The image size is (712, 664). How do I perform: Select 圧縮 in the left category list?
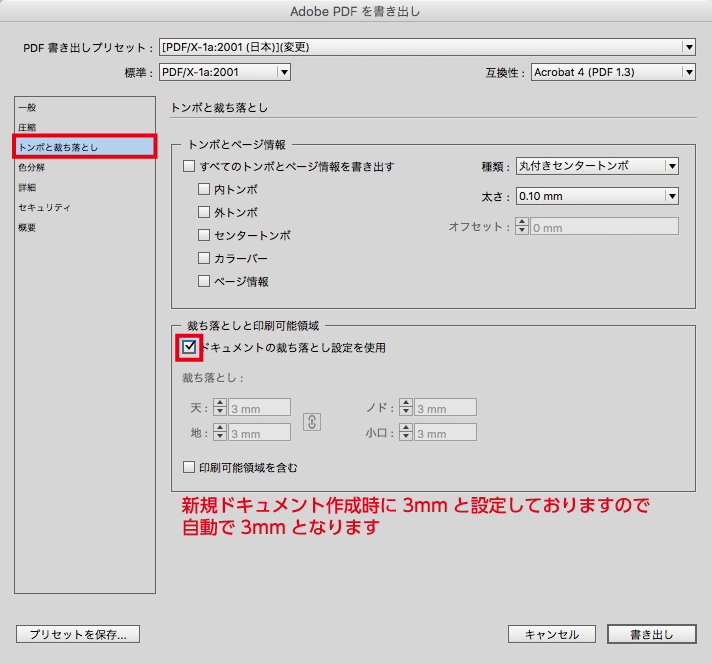(28, 127)
